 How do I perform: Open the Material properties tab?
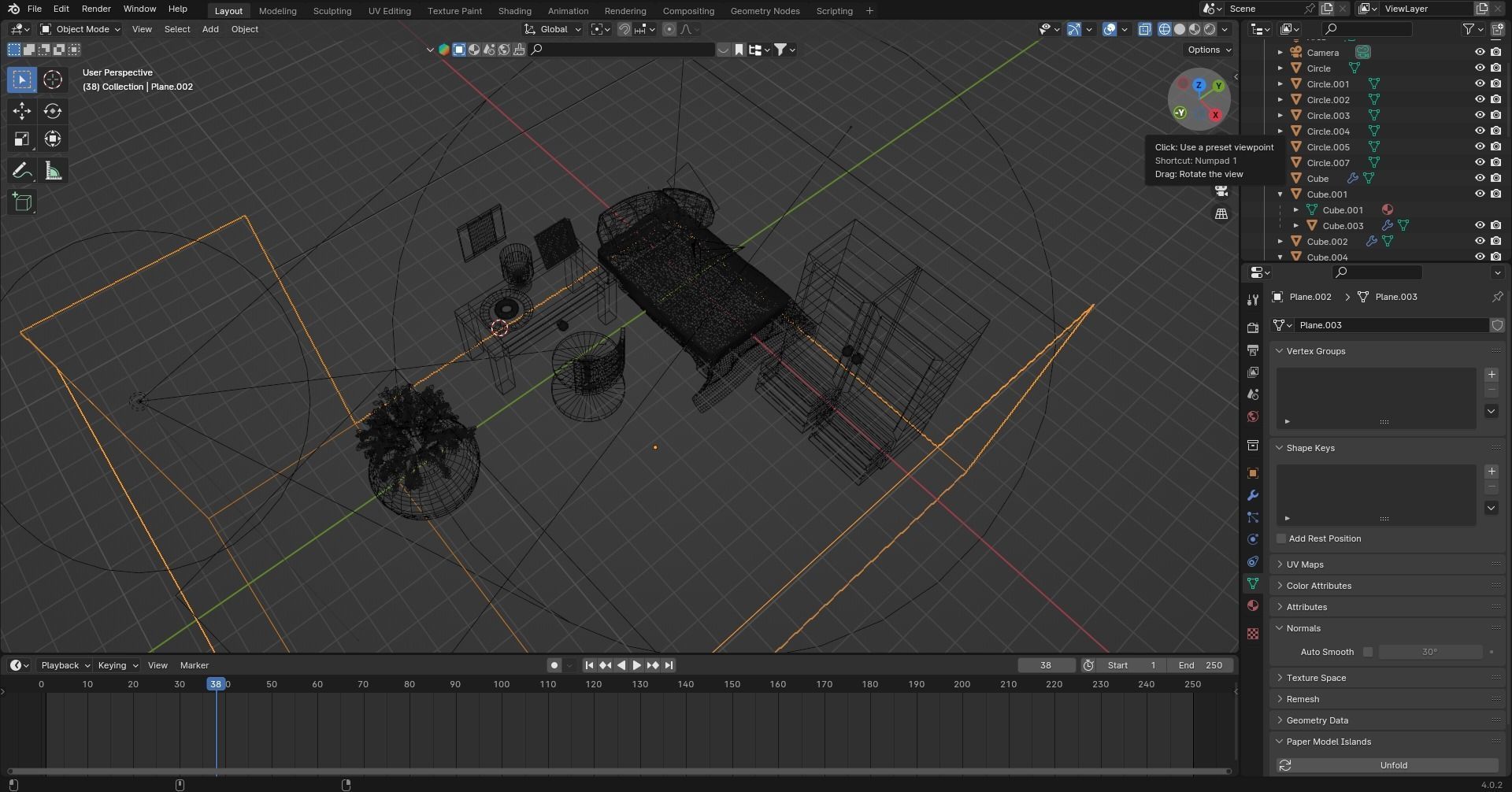coord(1253,605)
